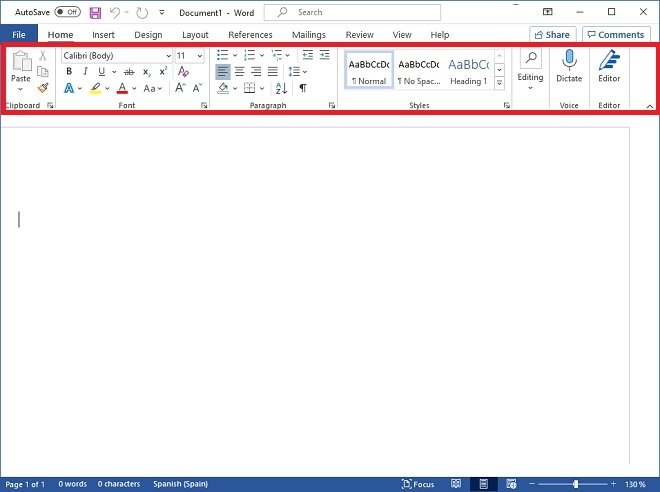Image resolution: width=660 pixels, height=492 pixels.
Task: Switch to the Design tab
Action: 148,35
